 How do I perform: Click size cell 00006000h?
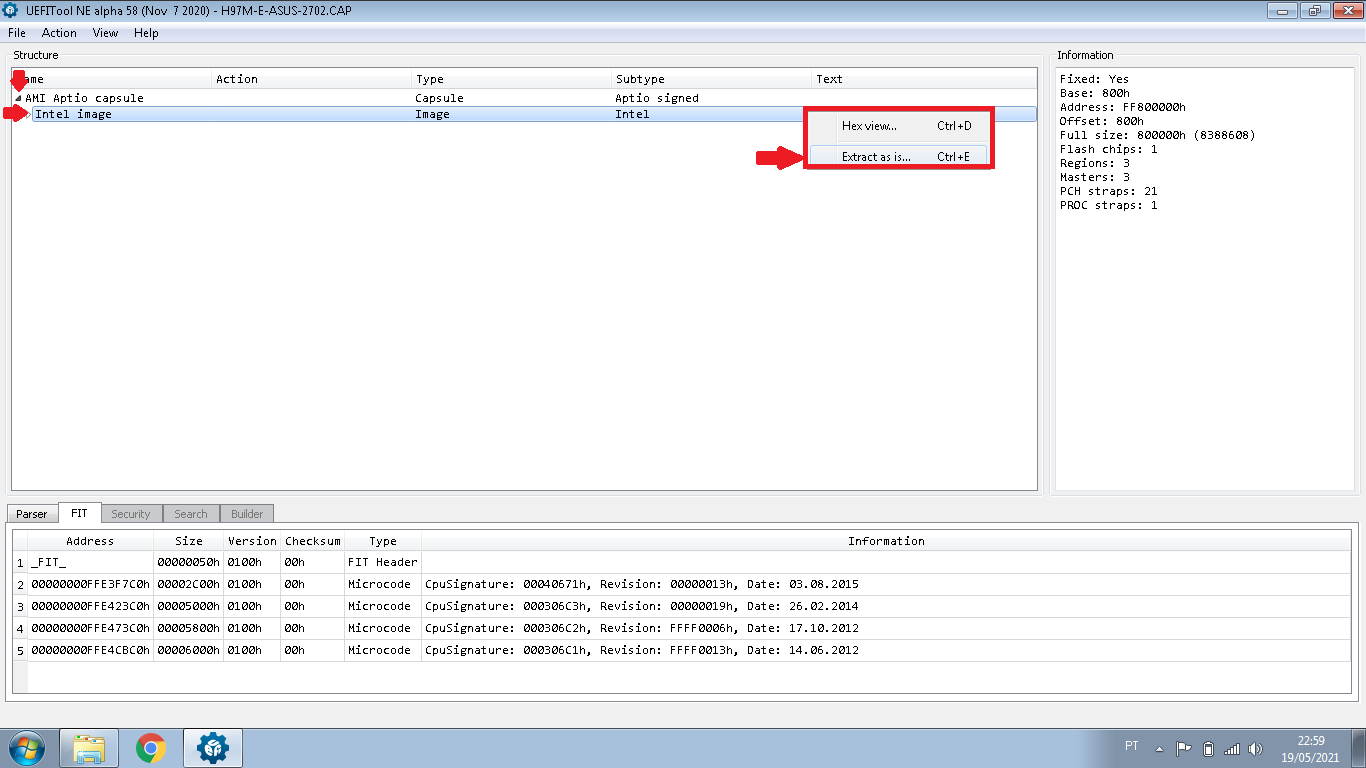[x=188, y=650]
